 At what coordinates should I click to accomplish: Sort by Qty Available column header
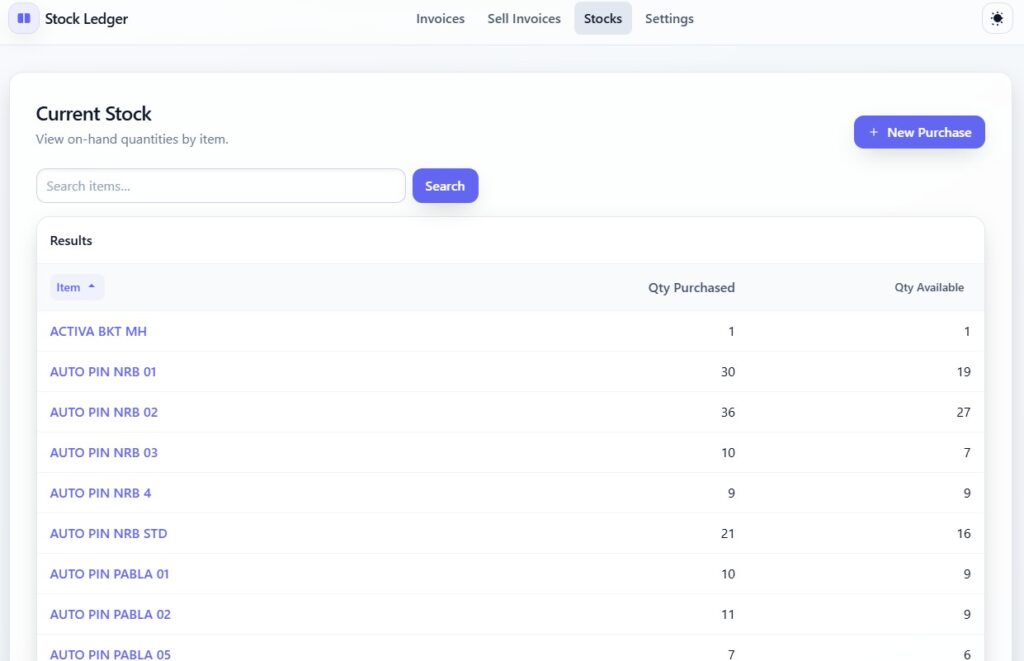[929, 288]
